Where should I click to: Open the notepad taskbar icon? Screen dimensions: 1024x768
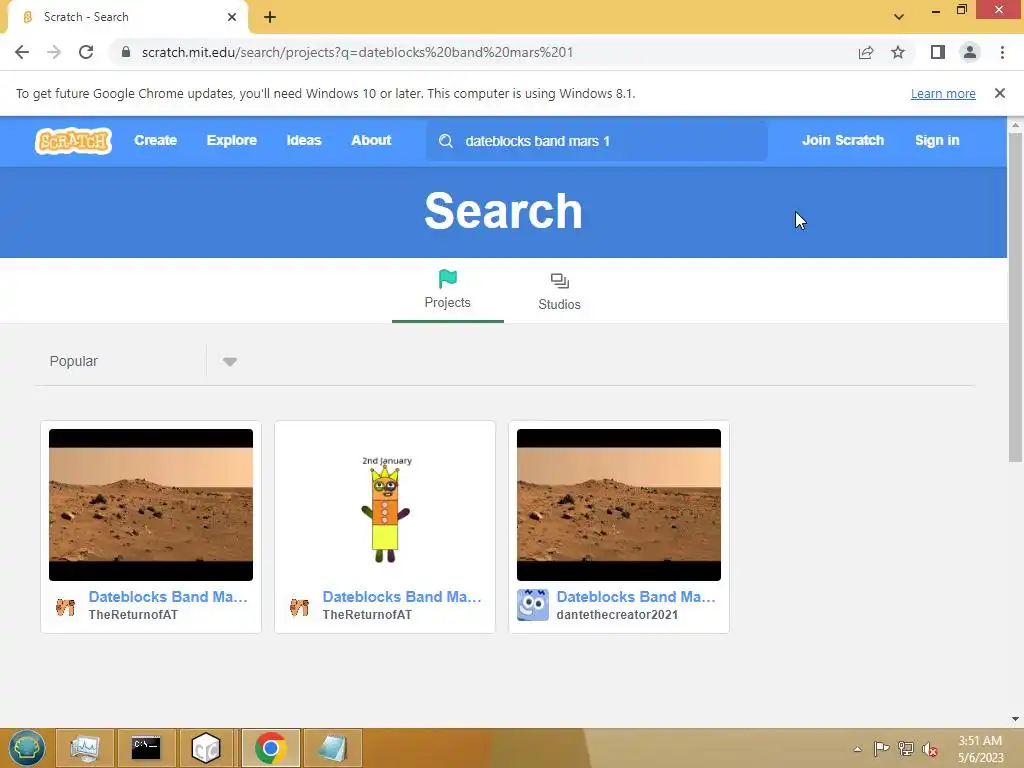(332, 748)
